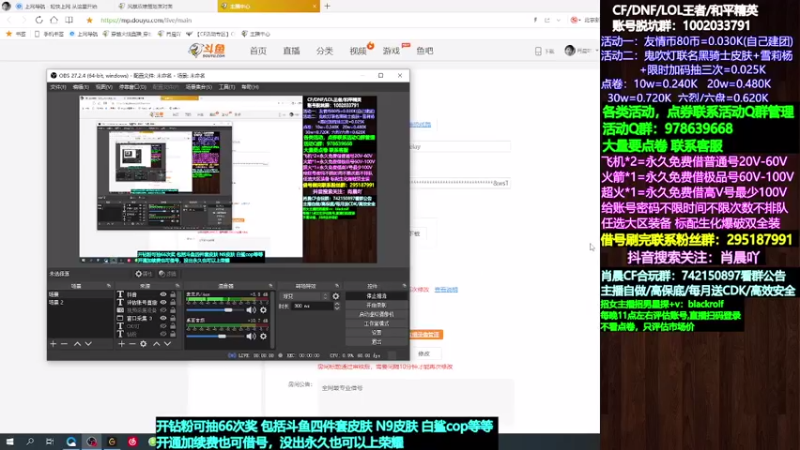Remove the selected scene in OBS

pos(64,344)
